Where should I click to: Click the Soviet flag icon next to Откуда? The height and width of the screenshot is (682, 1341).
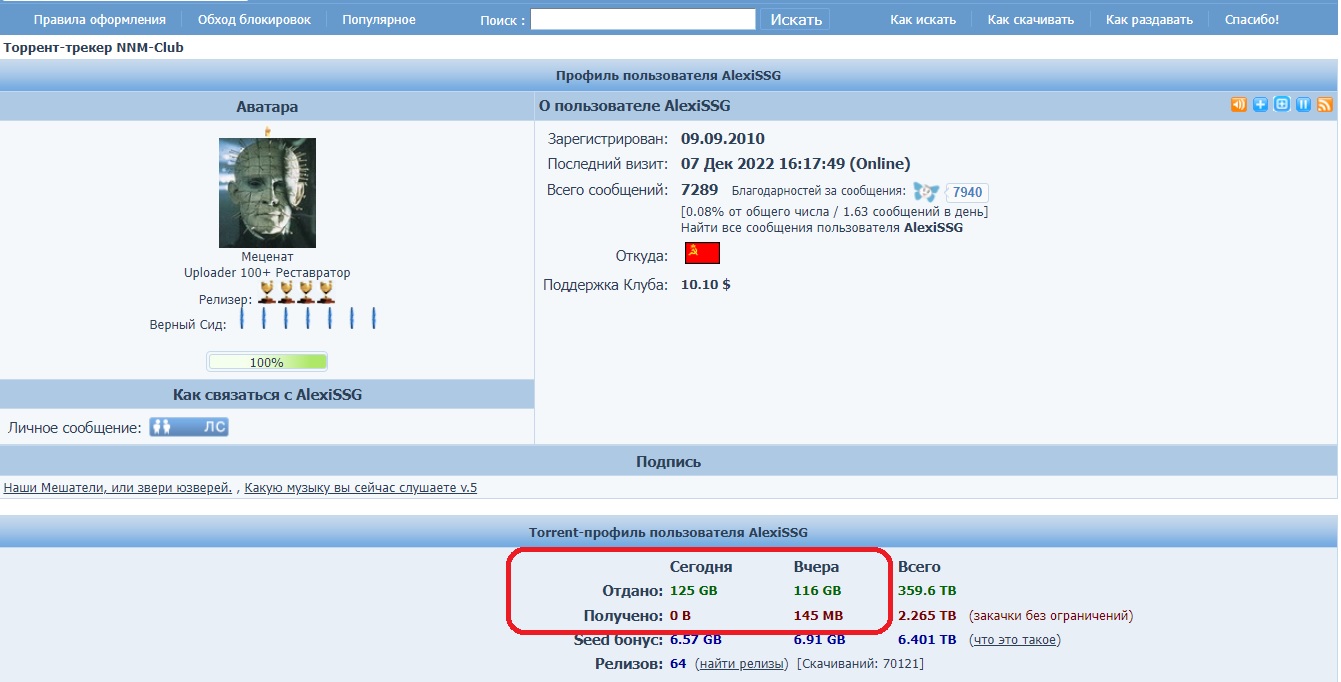tap(702, 253)
